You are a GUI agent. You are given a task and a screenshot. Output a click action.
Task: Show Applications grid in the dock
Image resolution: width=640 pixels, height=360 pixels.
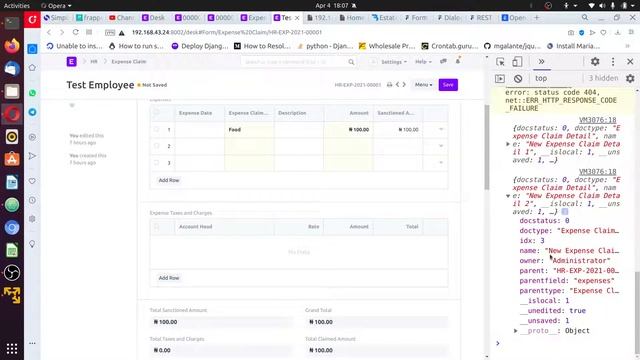point(12,349)
